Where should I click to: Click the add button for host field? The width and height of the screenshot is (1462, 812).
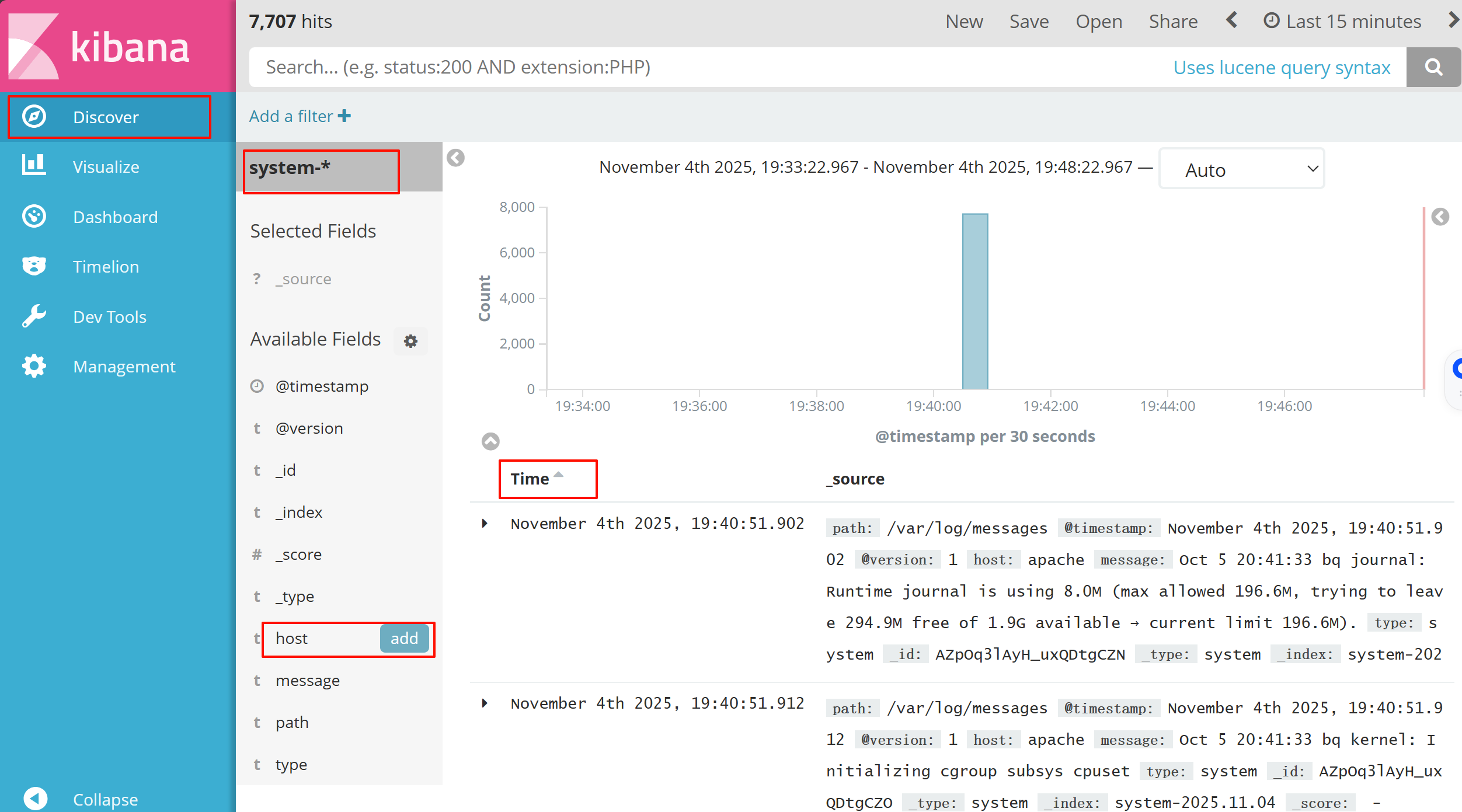click(404, 638)
